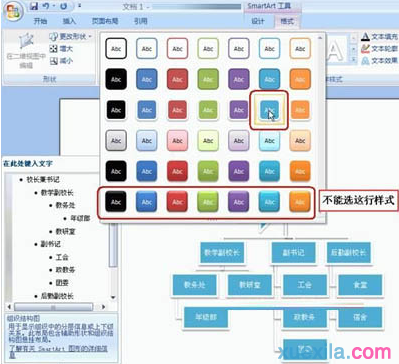Image resolution: width=399 pixels, height=364 pixels.
Task: Open the 文本轮廓 option
Action: [380, 49]
